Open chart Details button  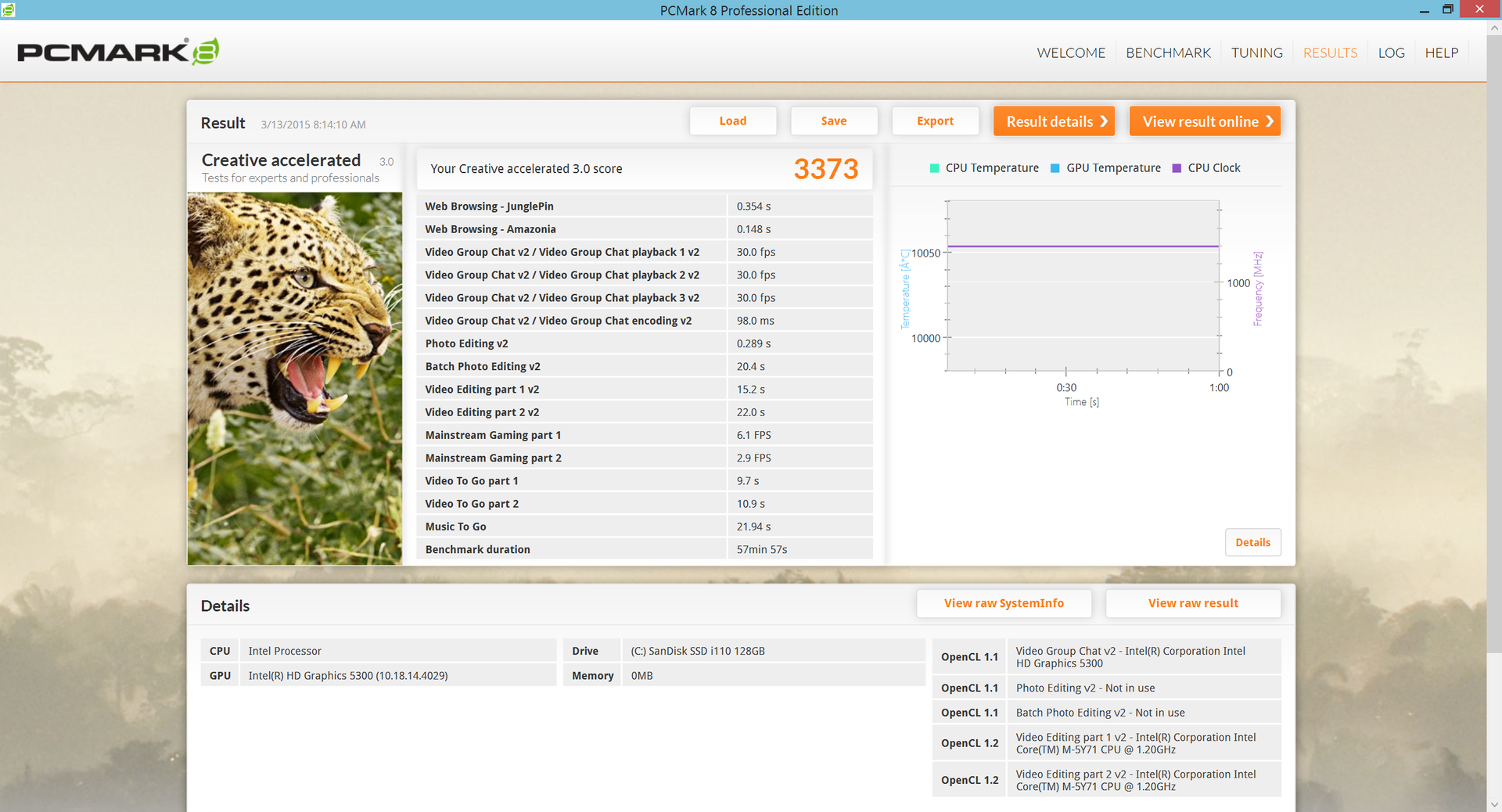pos(1253,542)
